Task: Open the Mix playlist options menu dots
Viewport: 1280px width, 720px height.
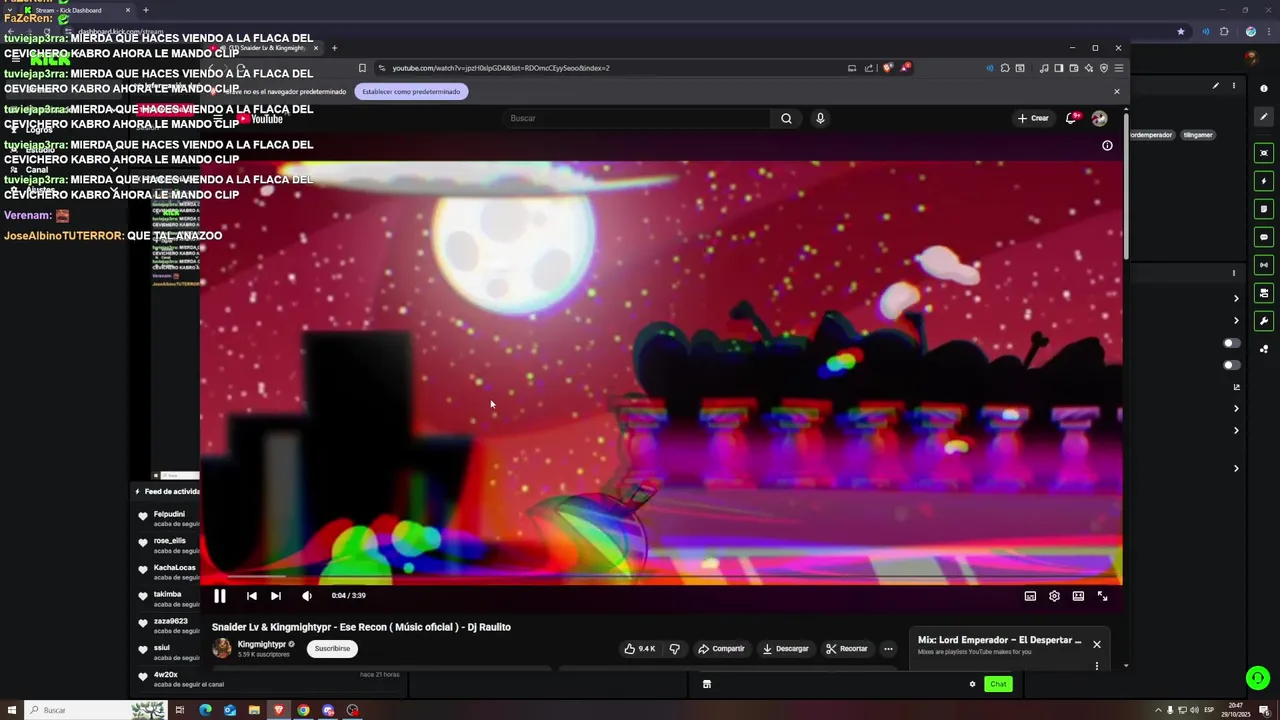Action: point(1097,666)
